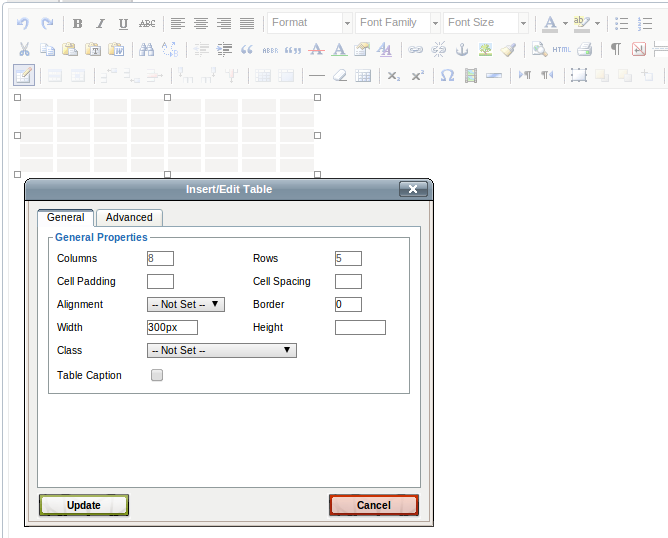Click the Width input field

coord(172,328)
